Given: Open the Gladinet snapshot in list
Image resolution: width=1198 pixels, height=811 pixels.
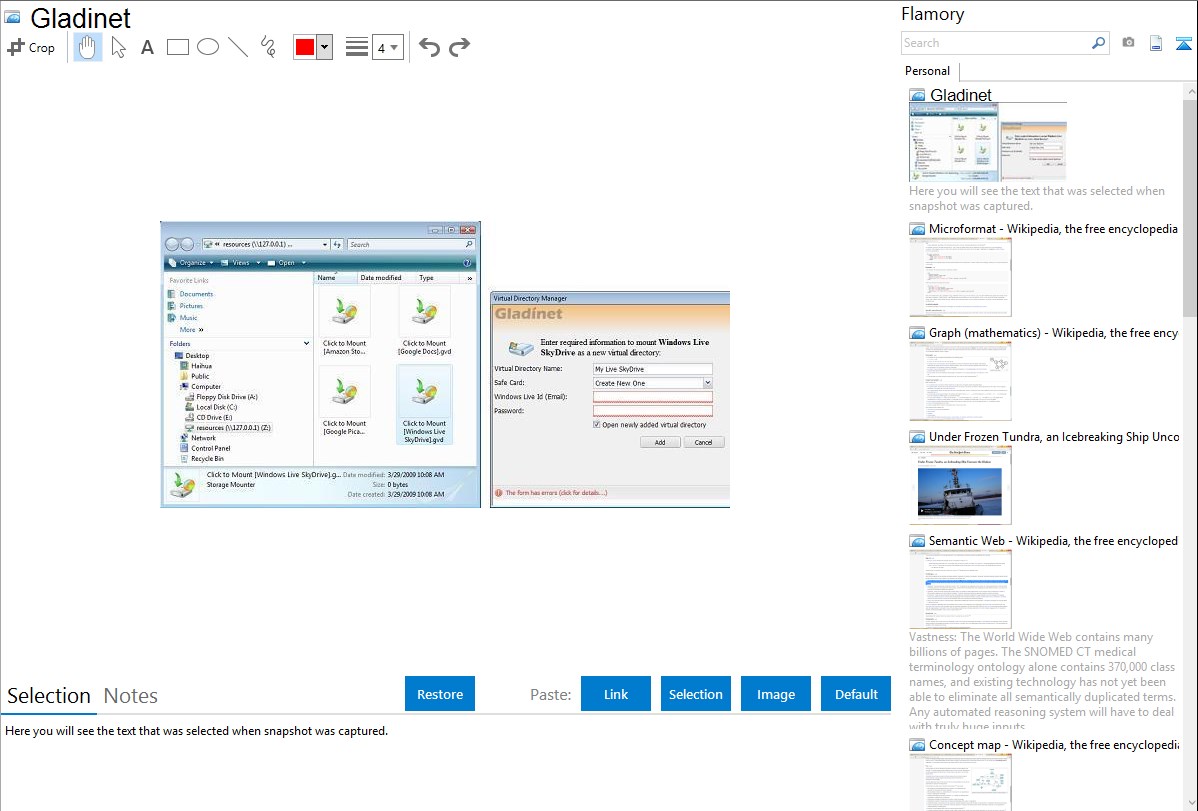Looking at the screenshot, I should coord(960,95).
